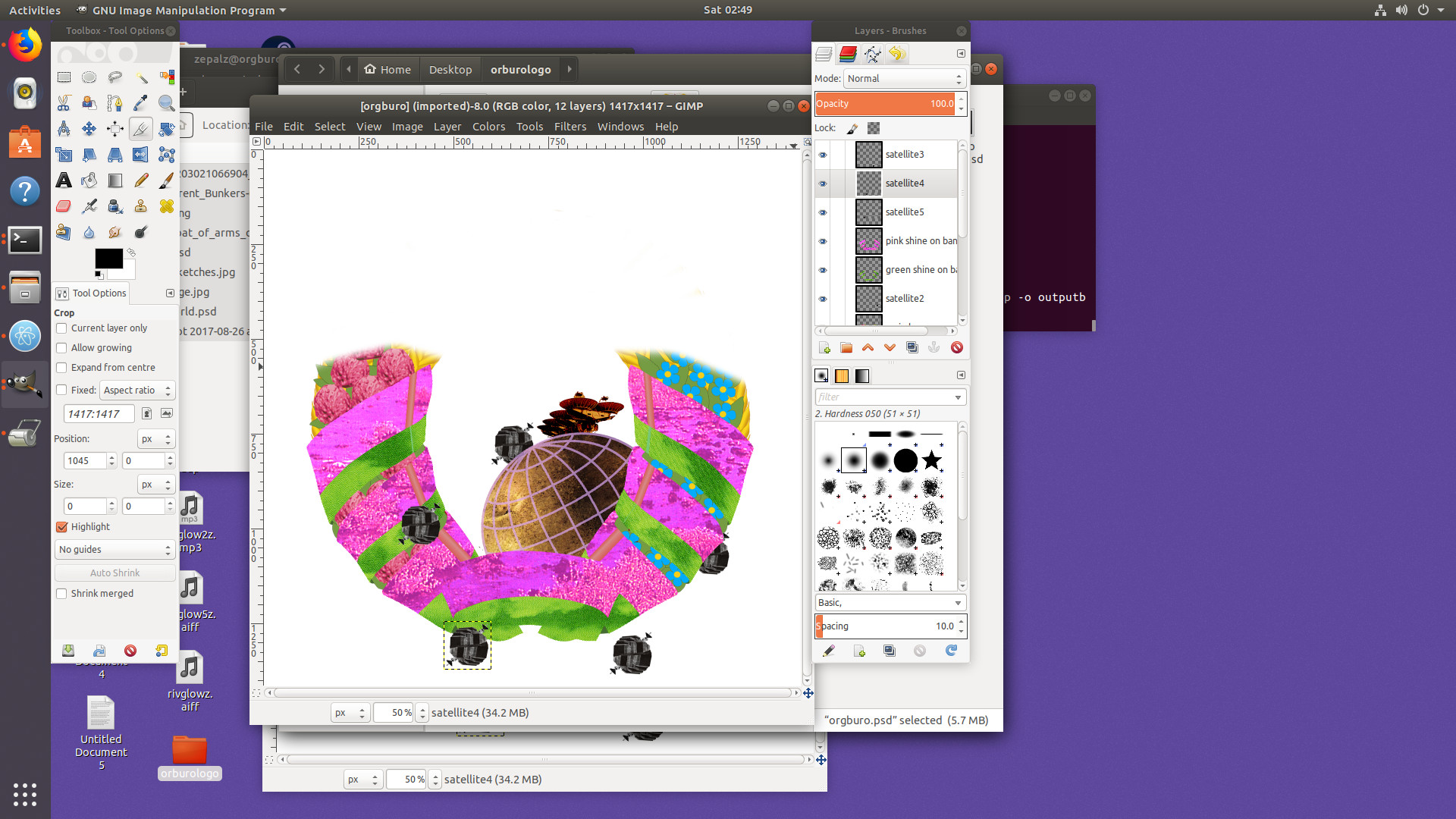Expand the No guides dropdown

click(x=115, y=550)
